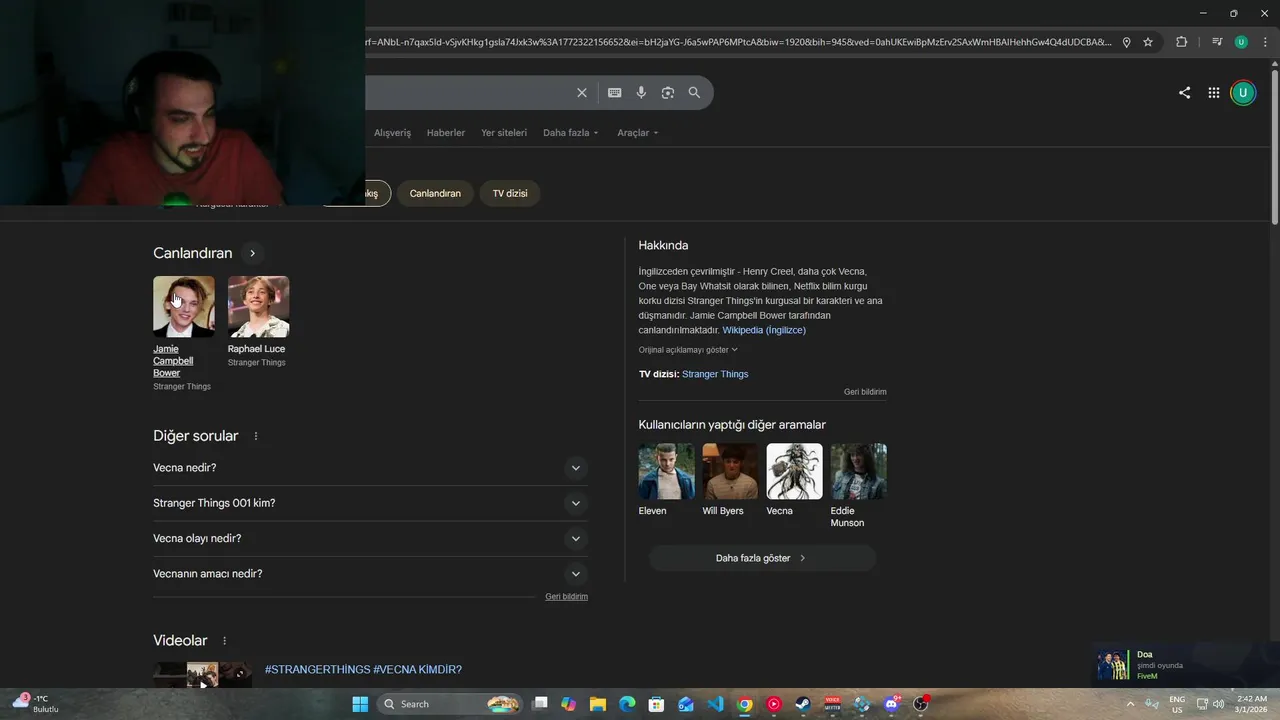Open the Google account avatar on the page
Viewport: 1280px width, 720px height.
(1242, 93)
